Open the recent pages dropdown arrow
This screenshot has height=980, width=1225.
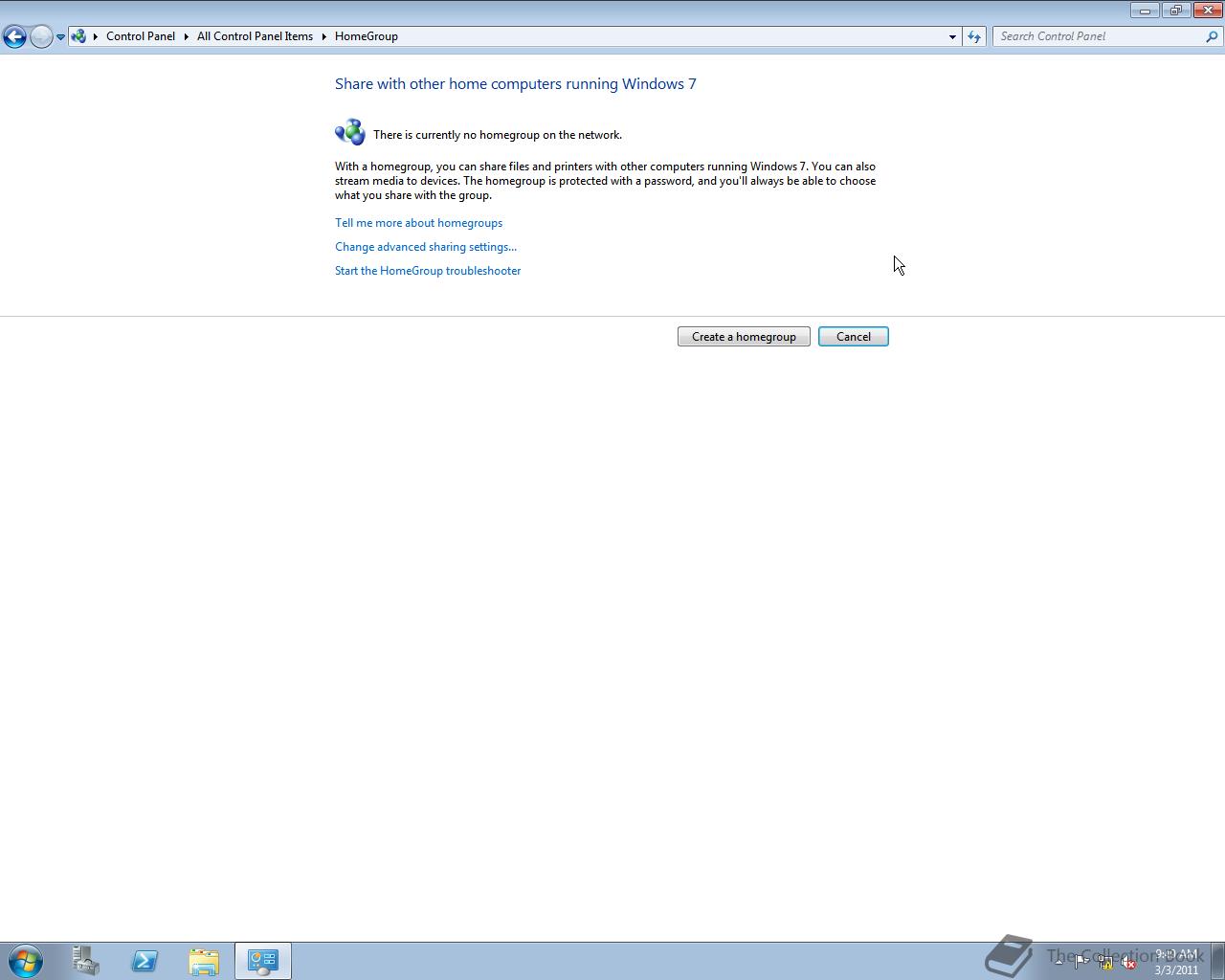pyautogui.click(x=60, y=37)
